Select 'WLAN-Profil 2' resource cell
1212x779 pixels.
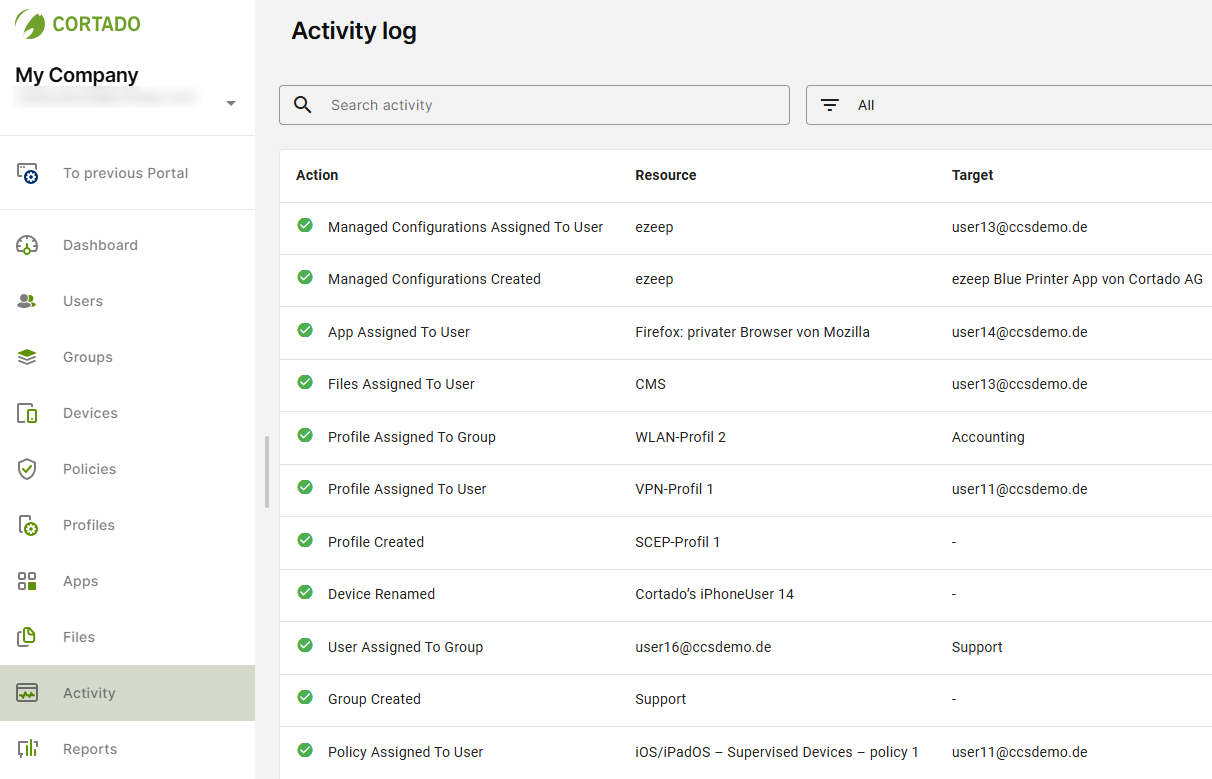point(681,437)
